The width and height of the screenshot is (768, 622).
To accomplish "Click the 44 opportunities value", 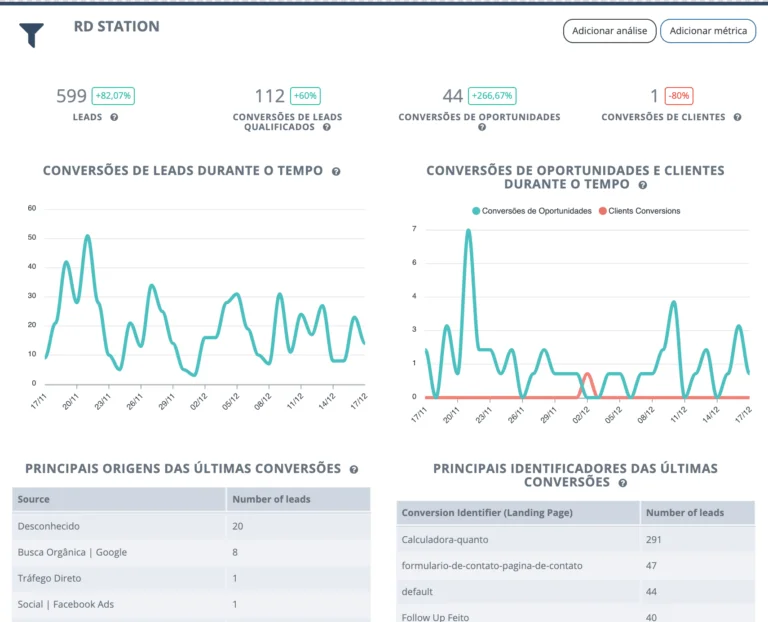I will (453, 96).
